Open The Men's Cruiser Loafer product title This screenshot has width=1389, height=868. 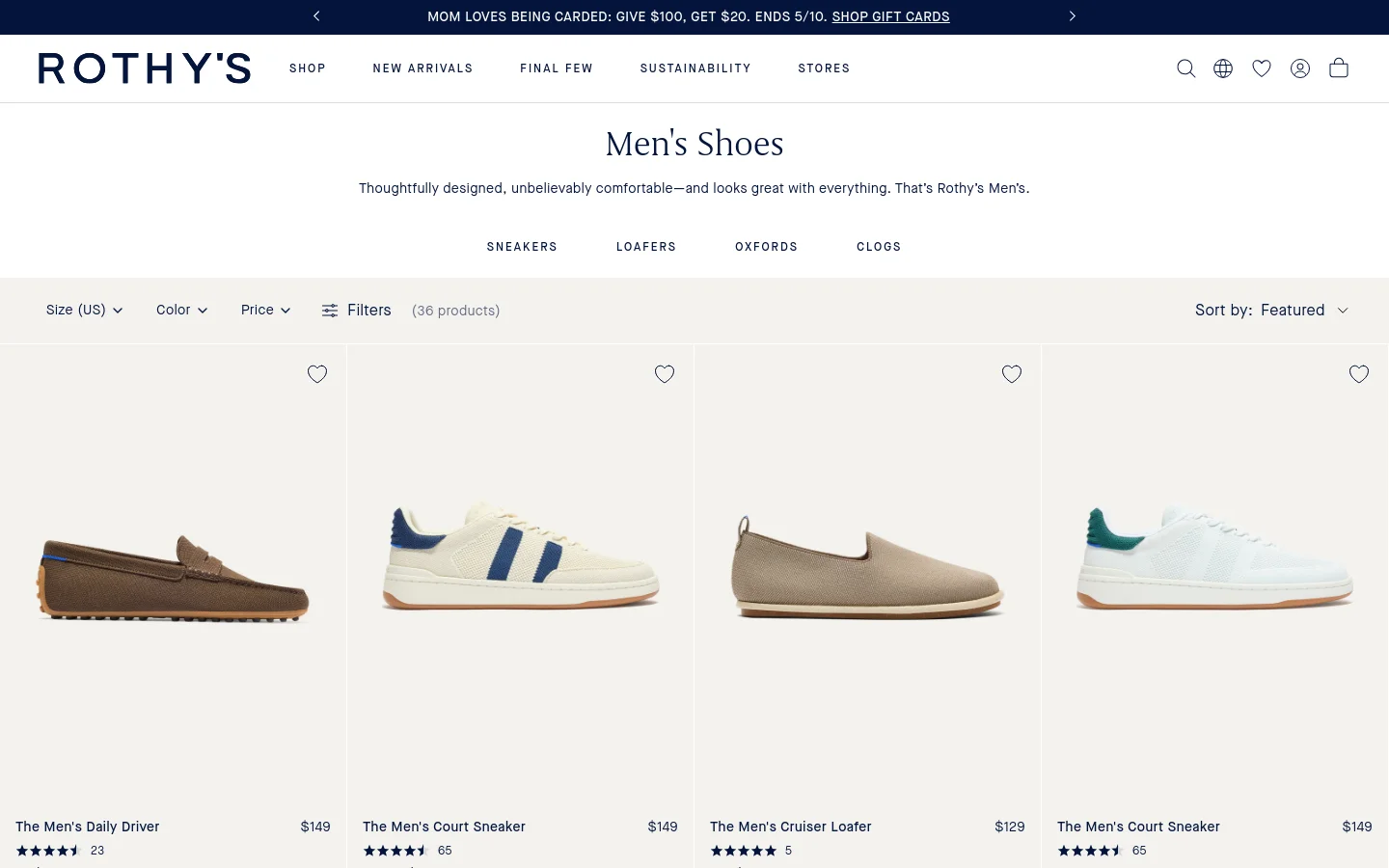point(791,827)
